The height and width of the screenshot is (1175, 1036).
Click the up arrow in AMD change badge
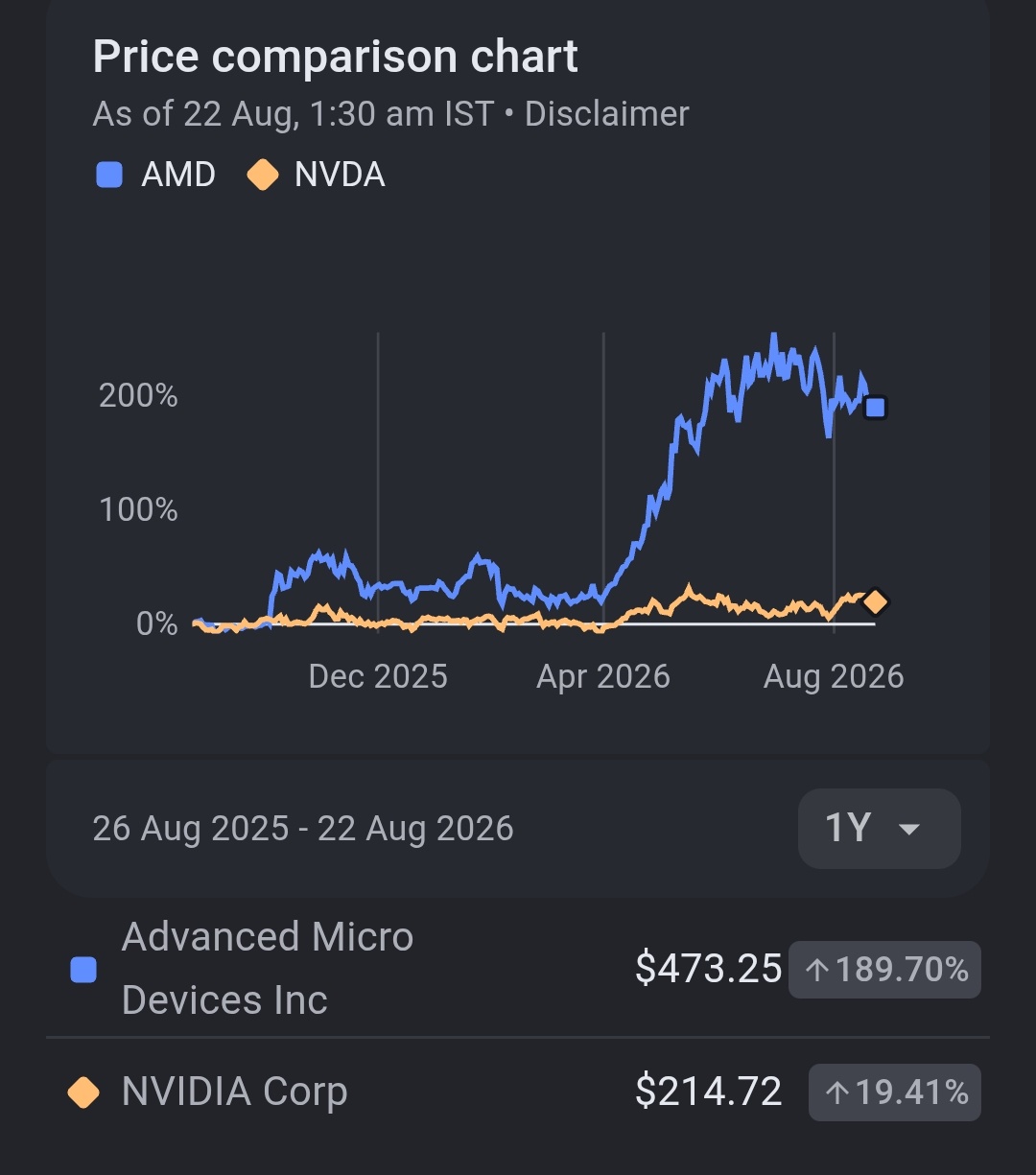tap(817, 971)
